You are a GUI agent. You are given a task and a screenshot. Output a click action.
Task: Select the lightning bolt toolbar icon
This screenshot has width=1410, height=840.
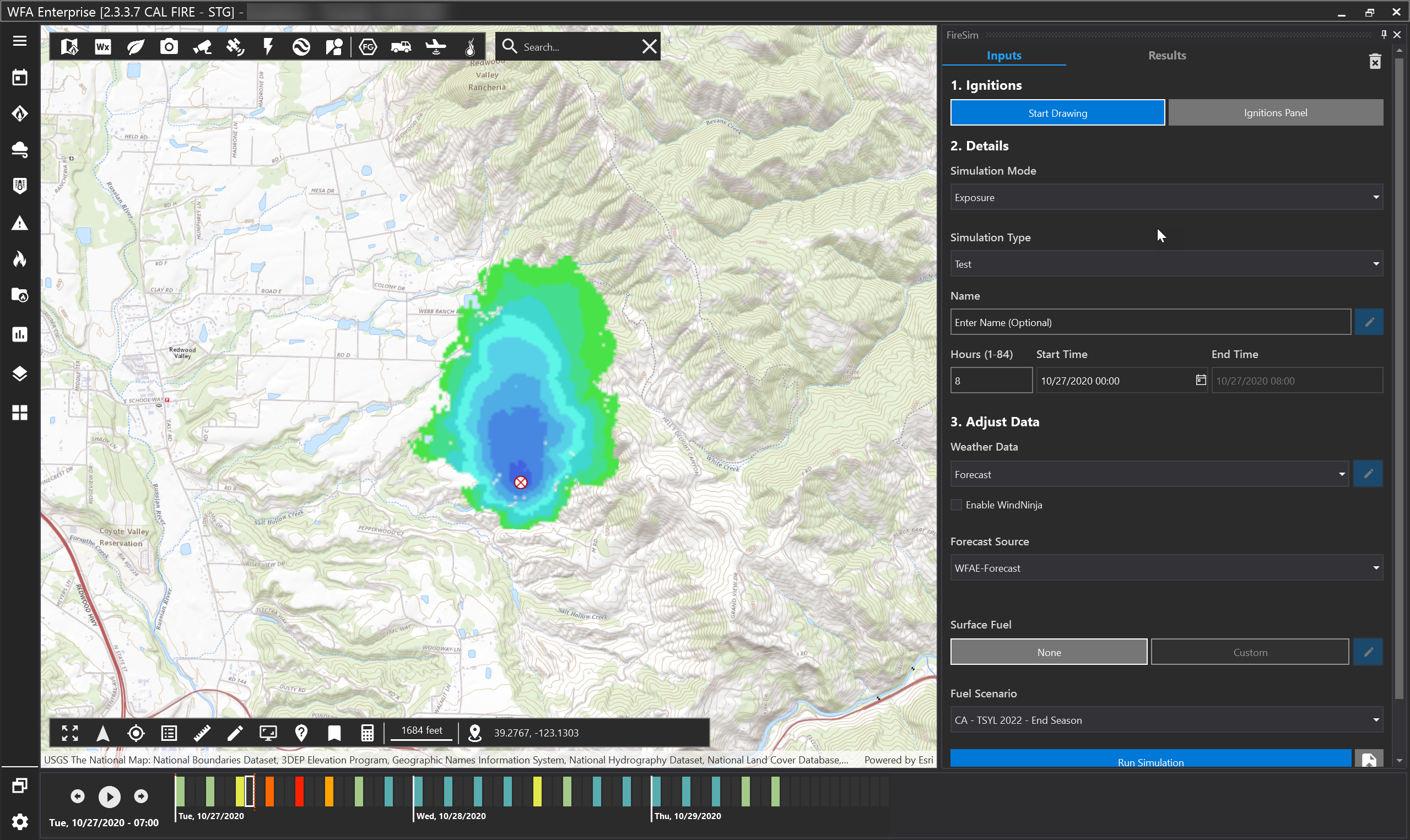[x=268, y=46]
